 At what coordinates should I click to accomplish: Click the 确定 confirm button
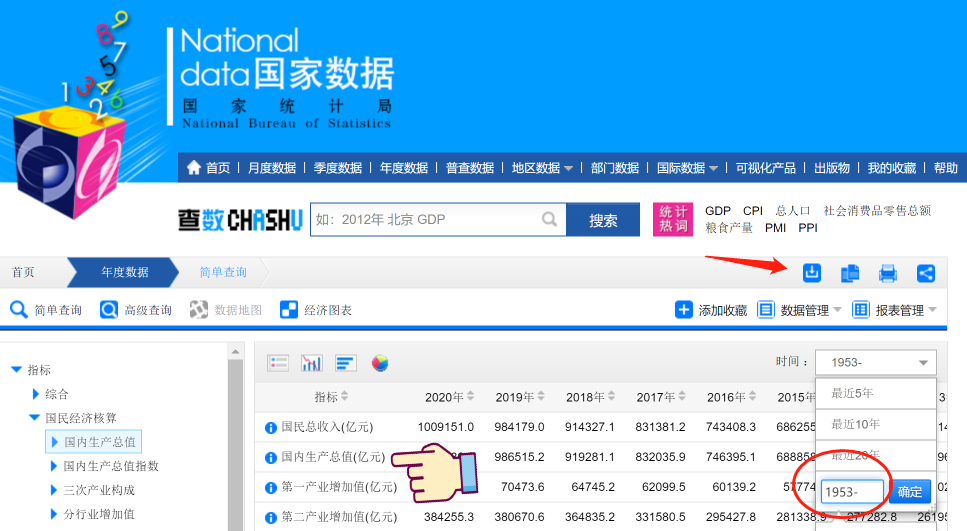coord(910,492)
